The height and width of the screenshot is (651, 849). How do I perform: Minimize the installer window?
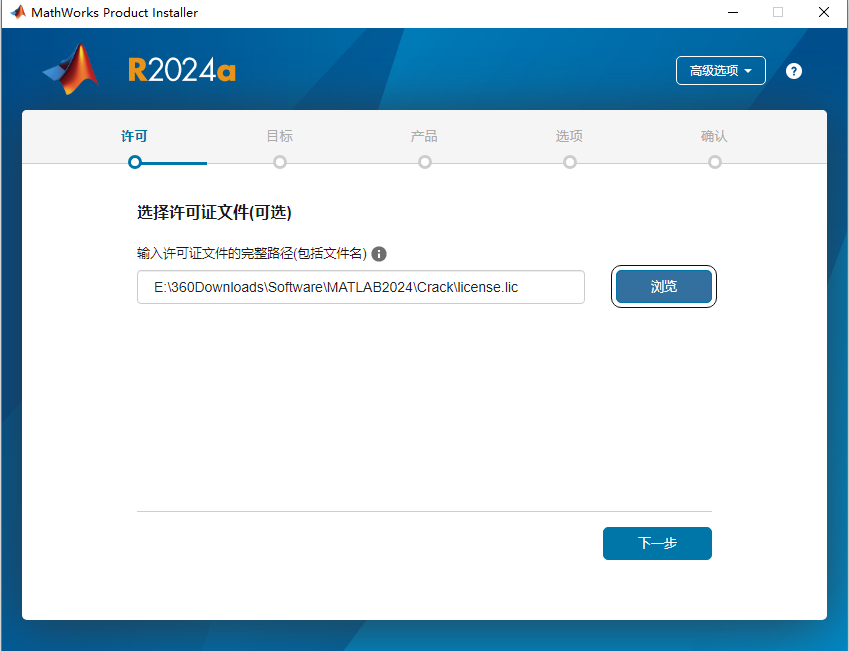pyautogui.click(x=733, y=12)
